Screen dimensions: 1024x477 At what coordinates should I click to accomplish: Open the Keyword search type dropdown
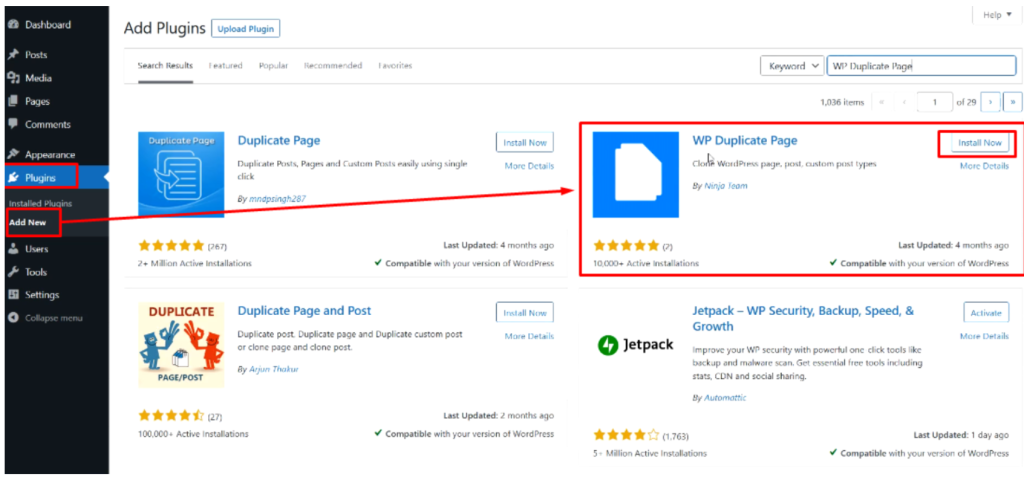click(792, 66)
